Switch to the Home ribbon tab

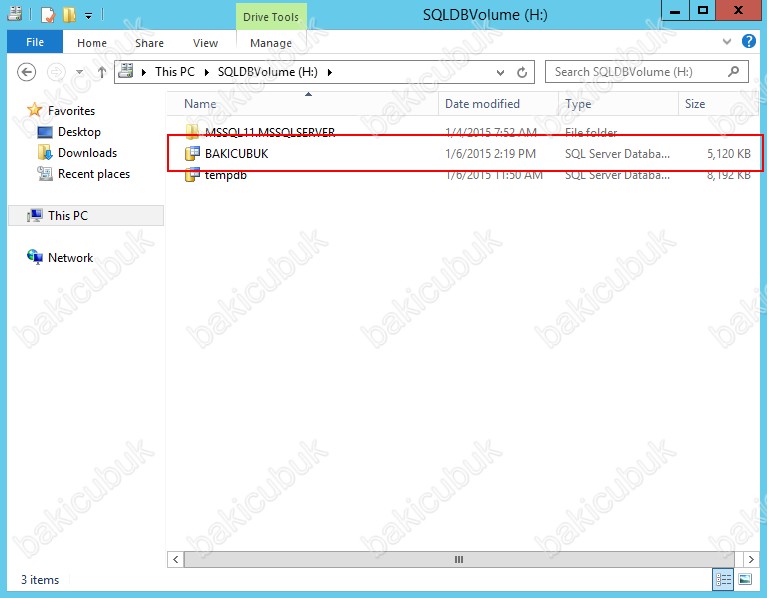[91, 43]
